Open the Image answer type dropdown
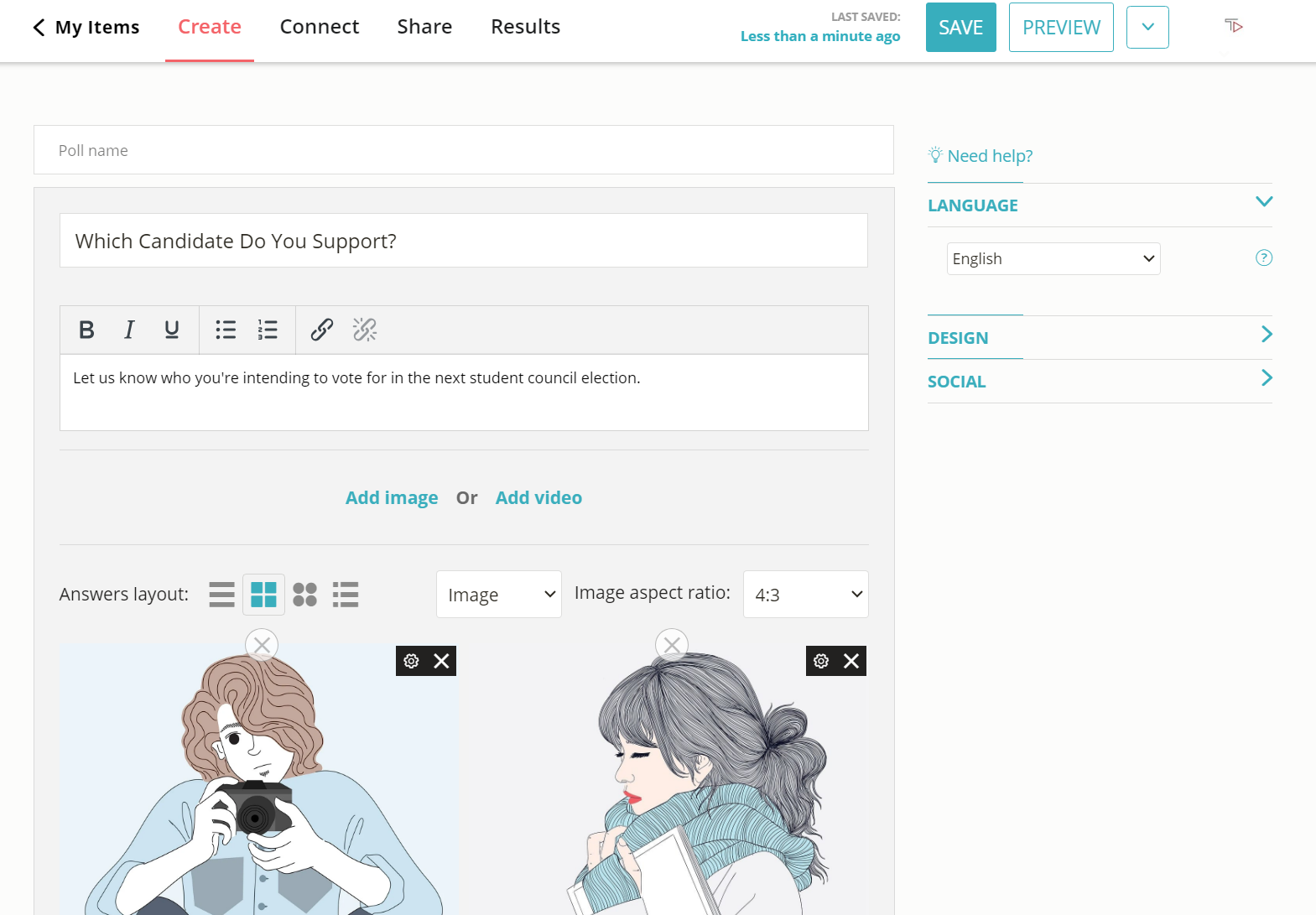This screenshot has width=1316, height=915. click(x=498, y=595)
